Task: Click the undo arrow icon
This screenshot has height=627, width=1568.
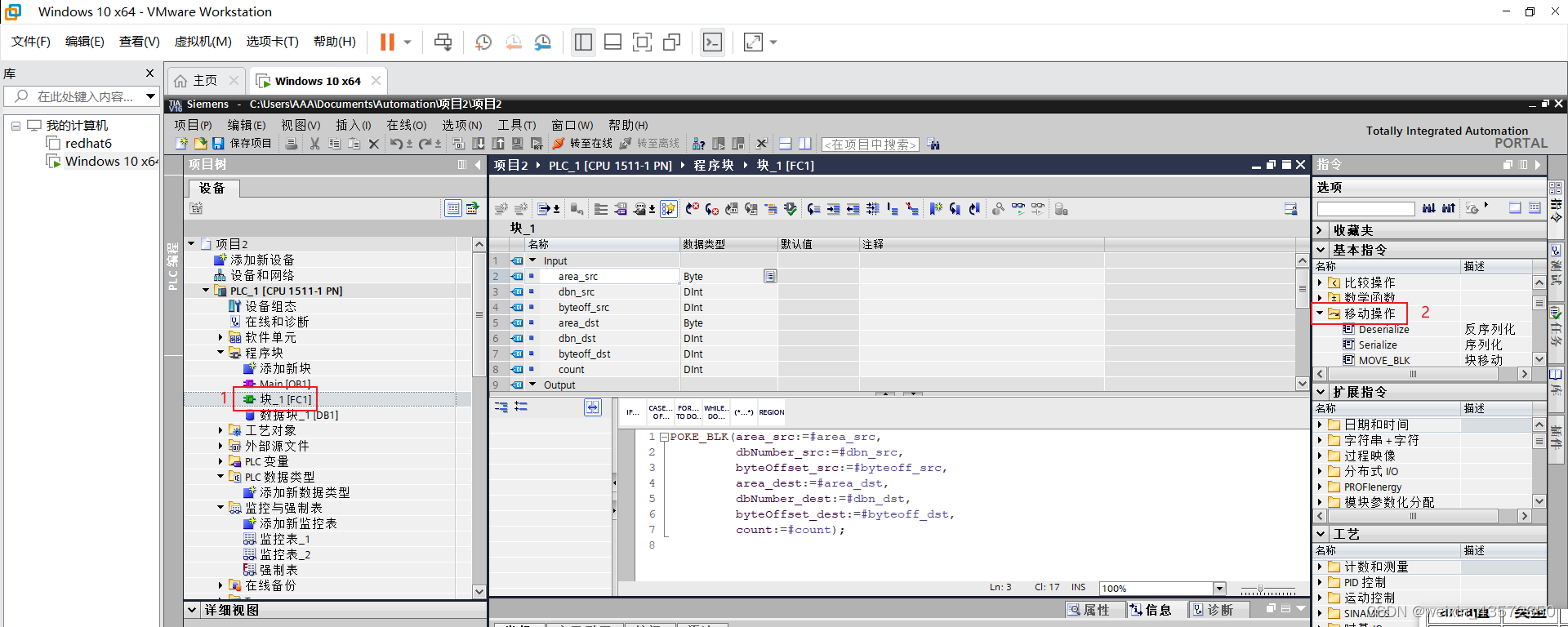Action: pos(396,144)
